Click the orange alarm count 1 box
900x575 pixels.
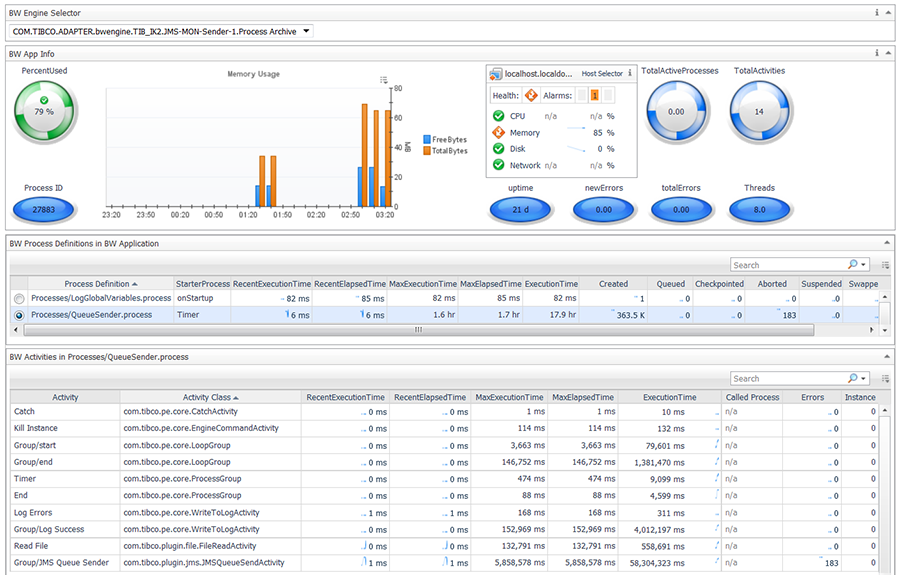595,95
